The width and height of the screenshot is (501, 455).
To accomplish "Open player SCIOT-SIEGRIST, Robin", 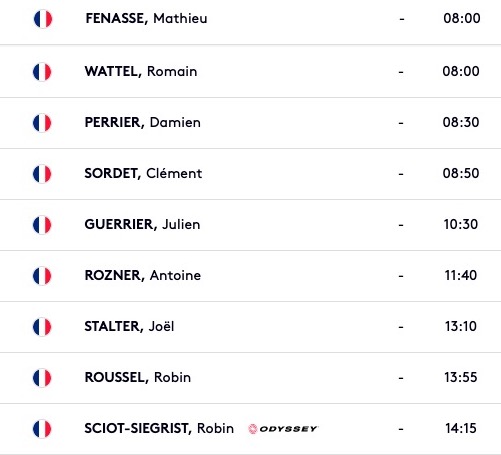I will pyautogui.click(x=159, y=429).
